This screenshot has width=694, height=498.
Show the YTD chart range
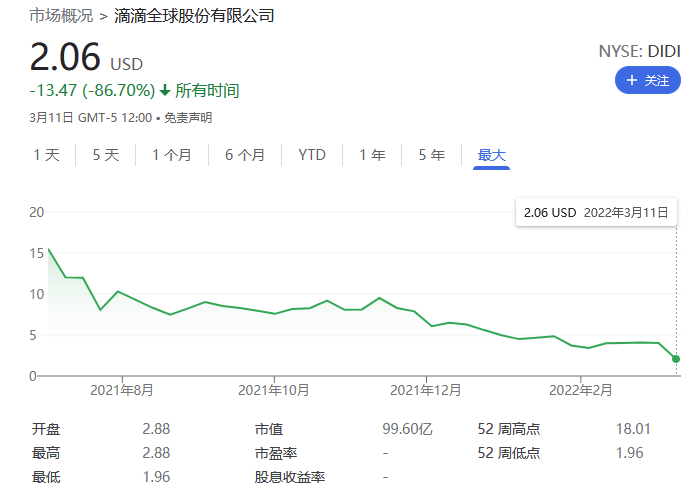[312, 155]
